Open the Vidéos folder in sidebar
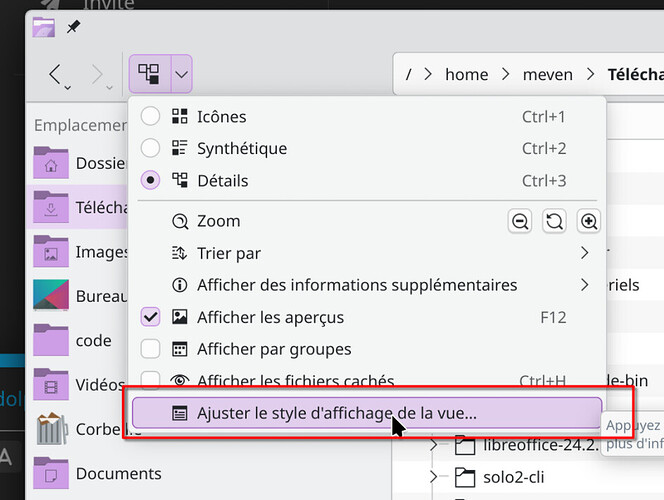Screen dimensions: 664x500 (x=51, y=385)
